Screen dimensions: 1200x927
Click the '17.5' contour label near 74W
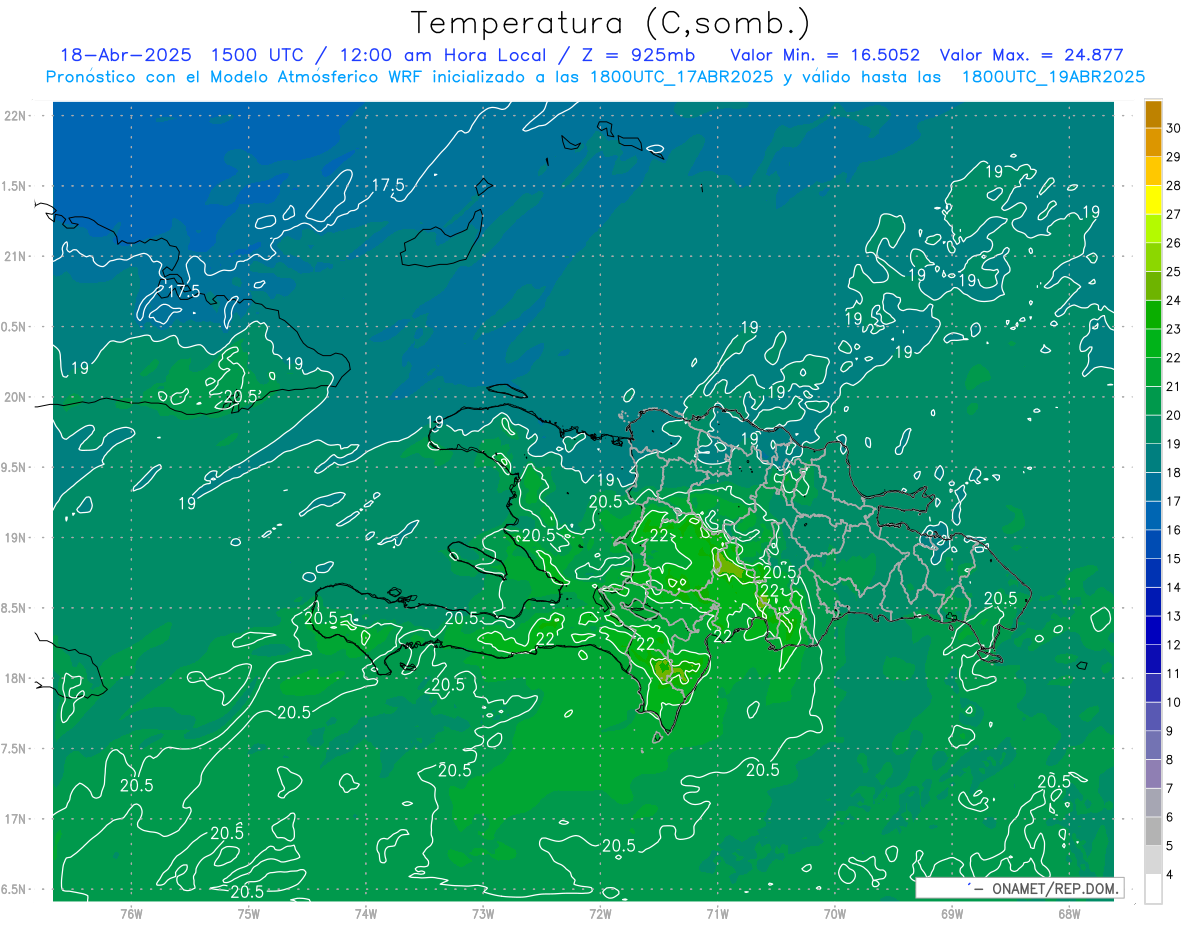tap(388, 185)
